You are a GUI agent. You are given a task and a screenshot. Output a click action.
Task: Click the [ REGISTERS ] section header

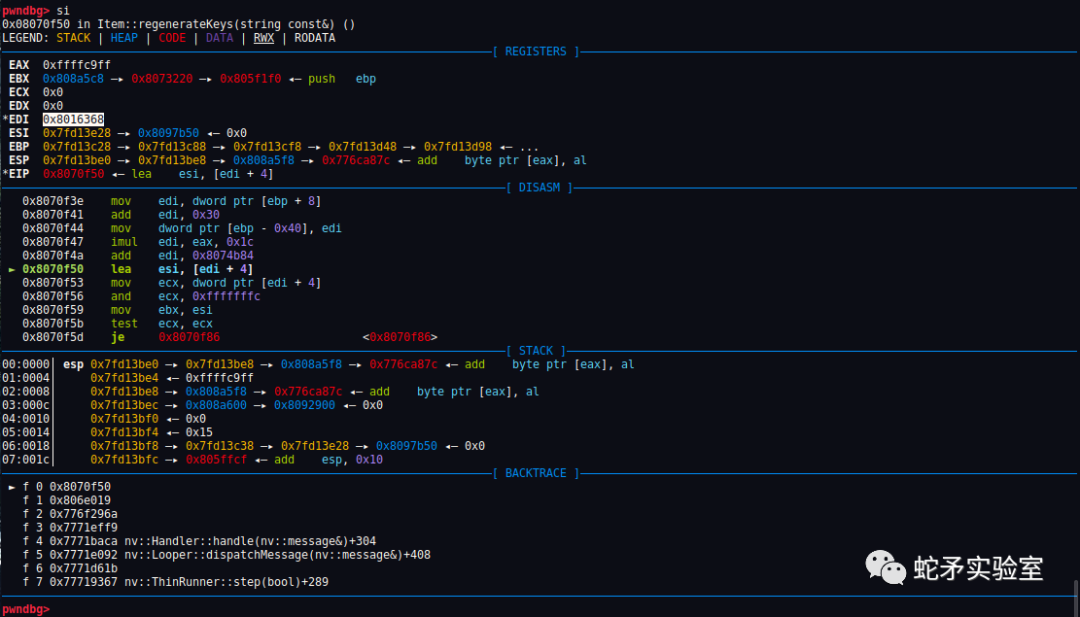(x=537, y=52)
